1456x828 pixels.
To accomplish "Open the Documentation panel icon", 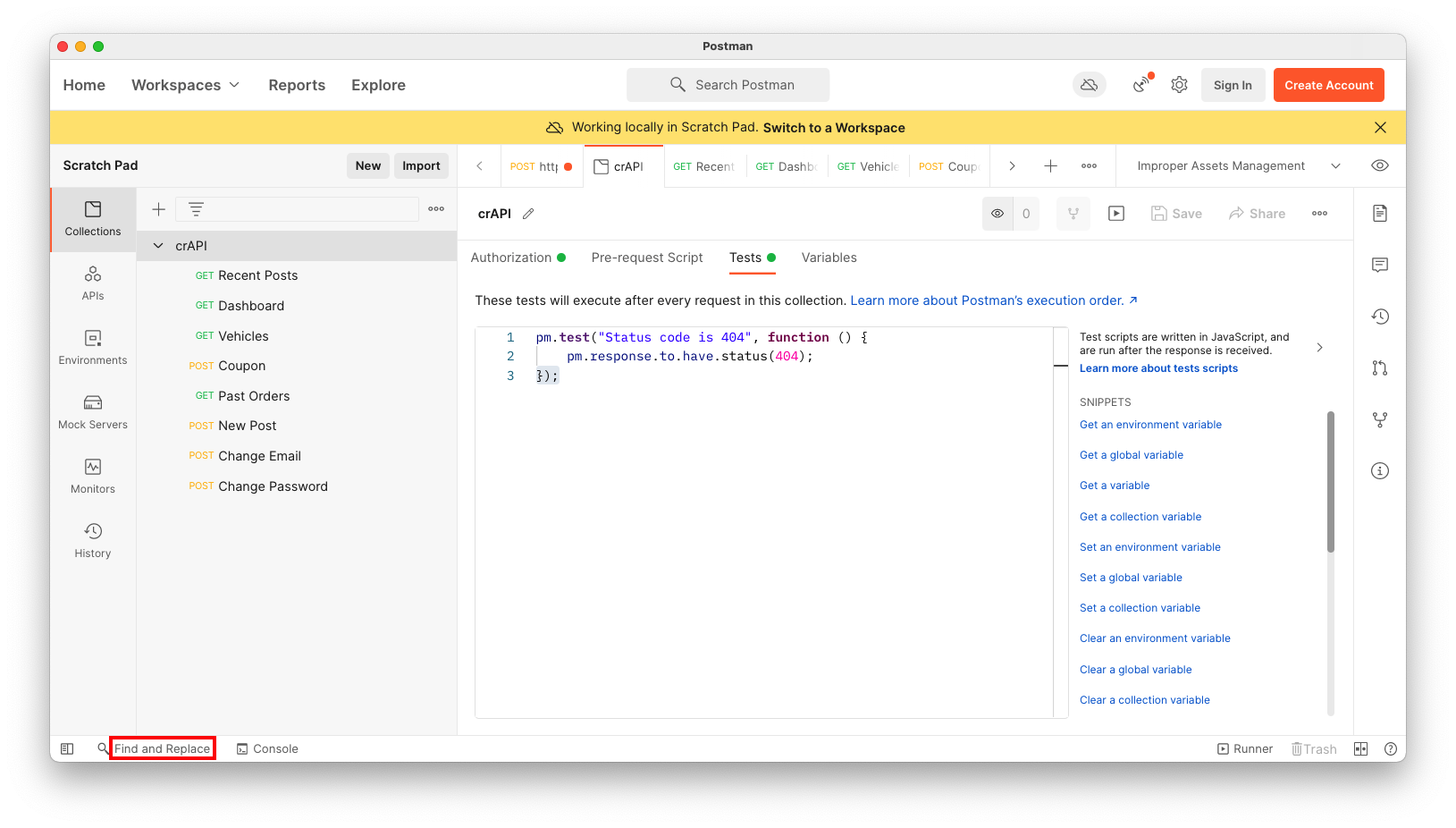I will click(x=1380, y=213).
